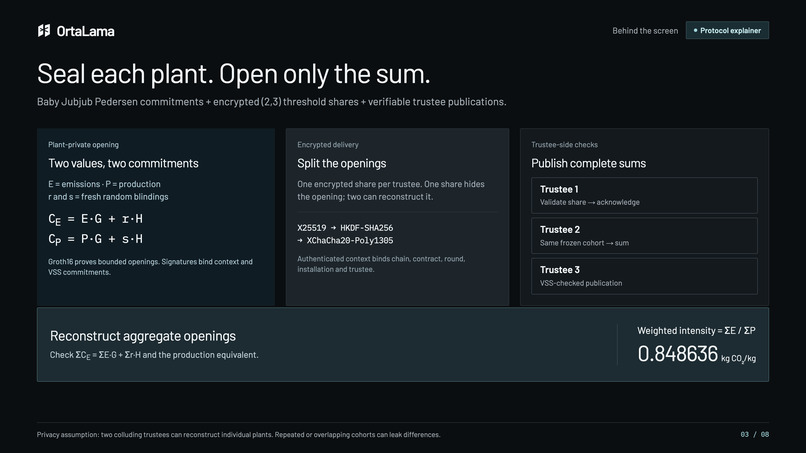
Task: Click 'VSS-checked publication' text
Action: 581,283
